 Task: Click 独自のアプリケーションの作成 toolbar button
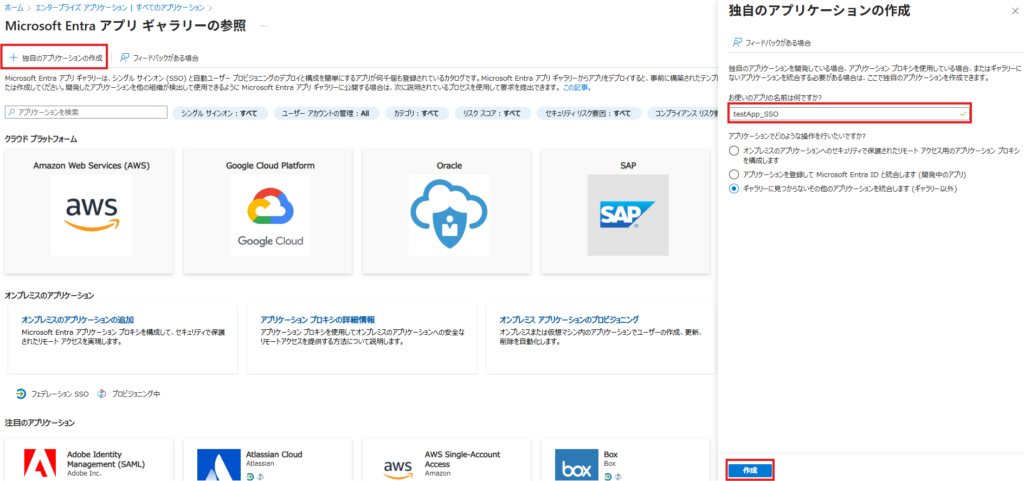click(55, 58)
